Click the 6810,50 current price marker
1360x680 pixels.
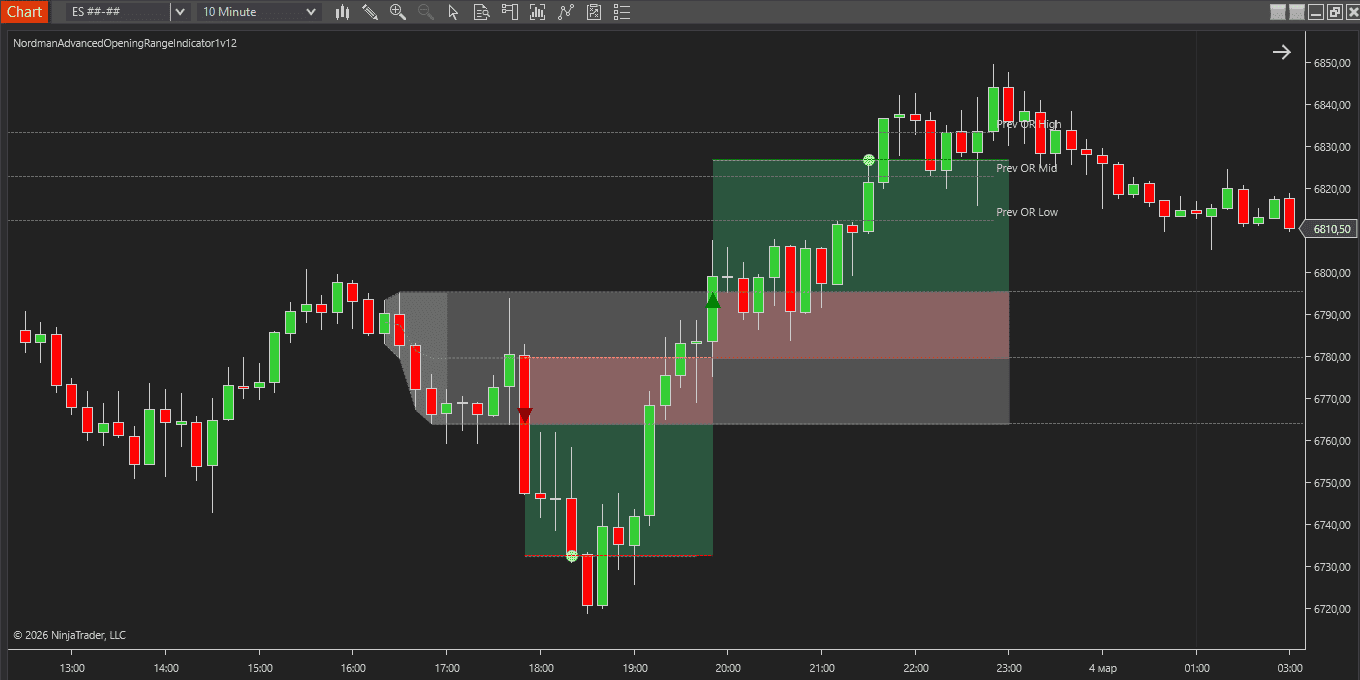[x=1331, y=229]
